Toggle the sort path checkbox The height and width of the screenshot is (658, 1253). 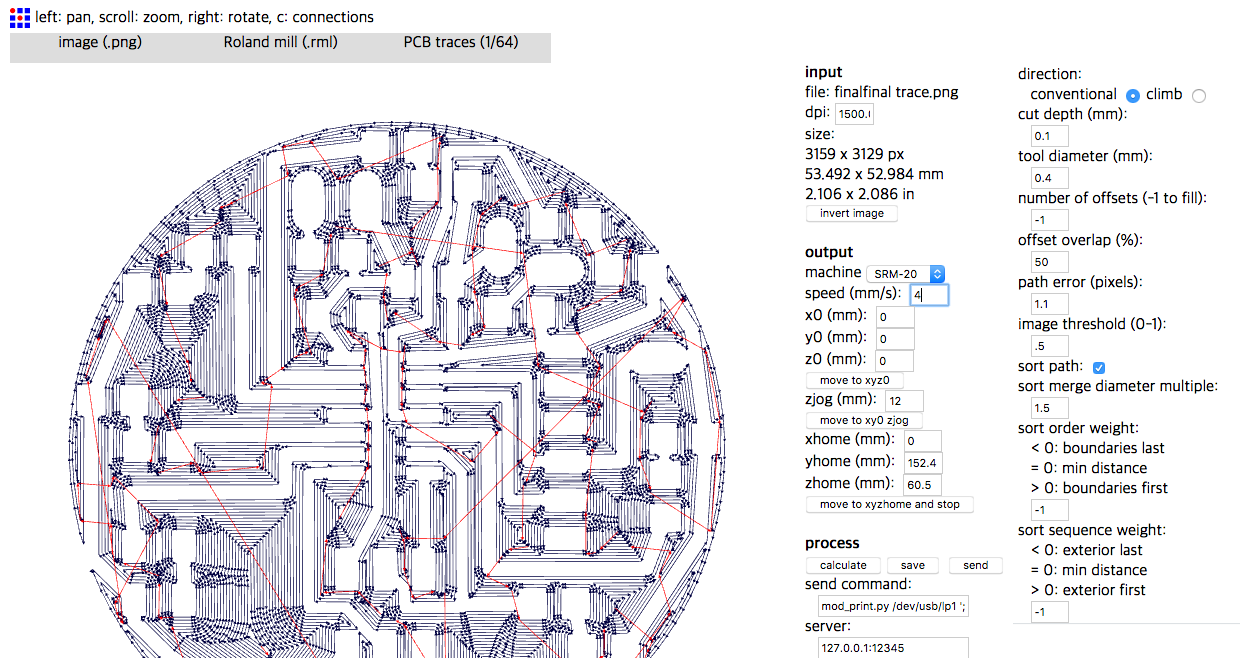coord(1099,367)
